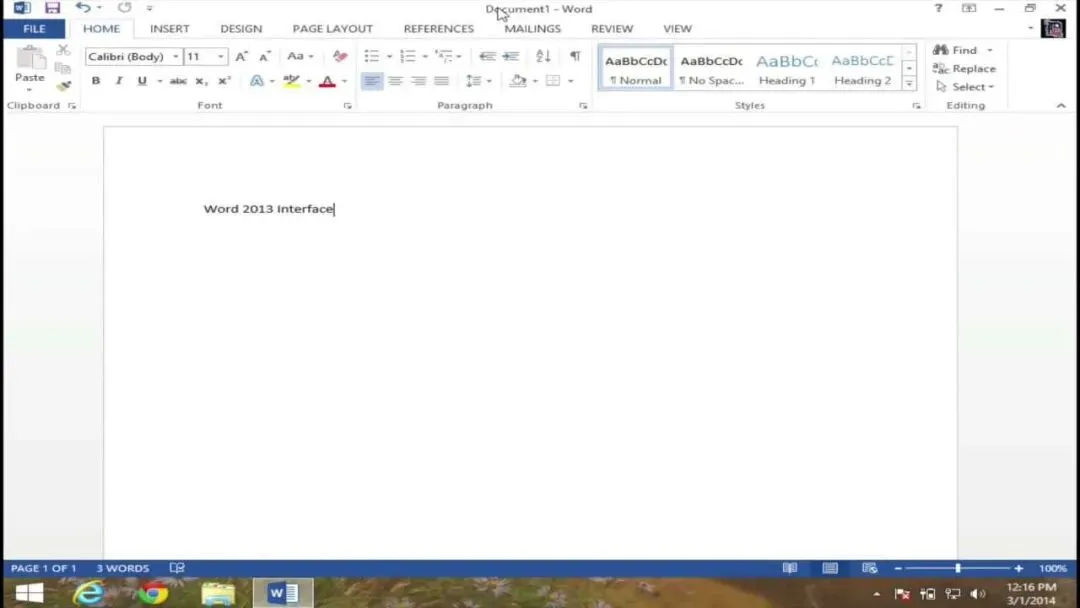
Task: Apply Superscript formatting
Action: (224, 81)
